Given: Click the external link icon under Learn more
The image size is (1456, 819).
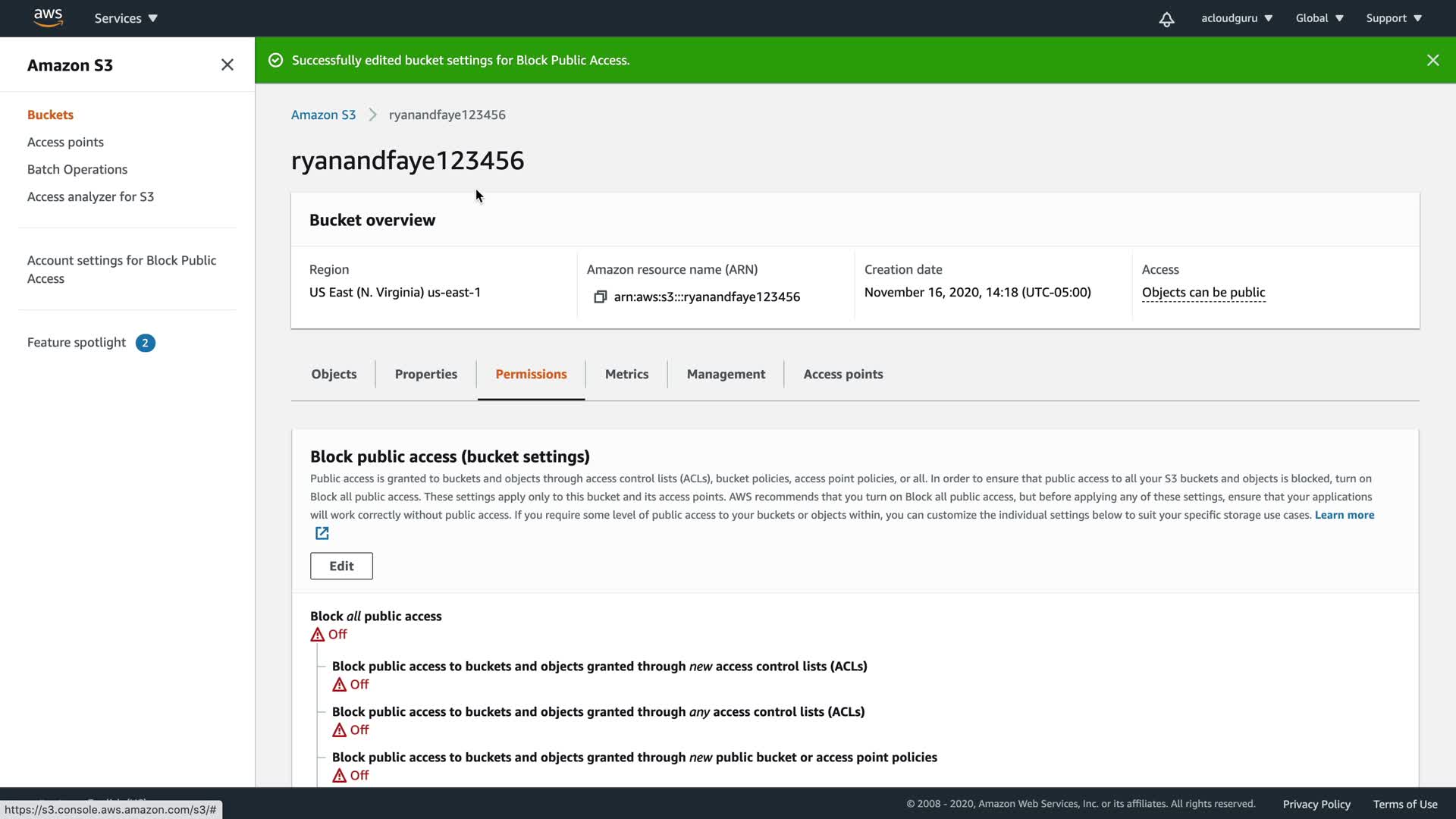Looking at the screenshot, I should (322, 534).
